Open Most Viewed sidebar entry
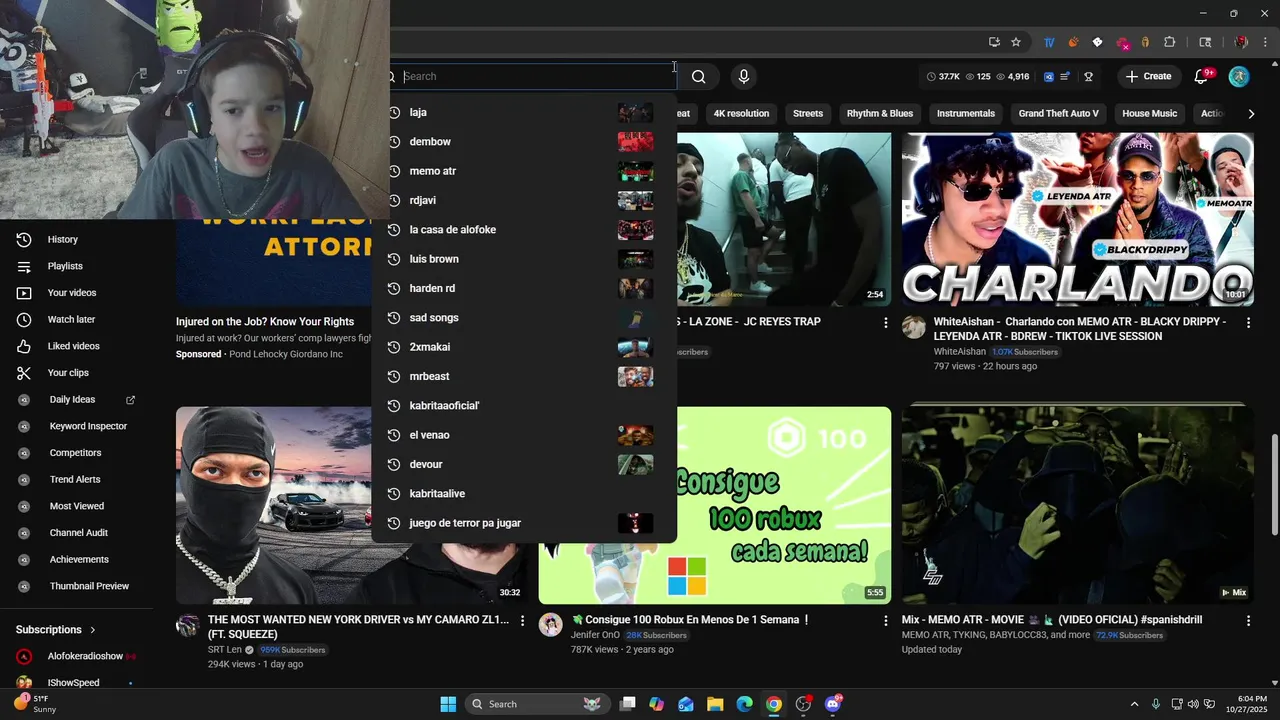This screenshot has height=720, width=1280. 76,506
